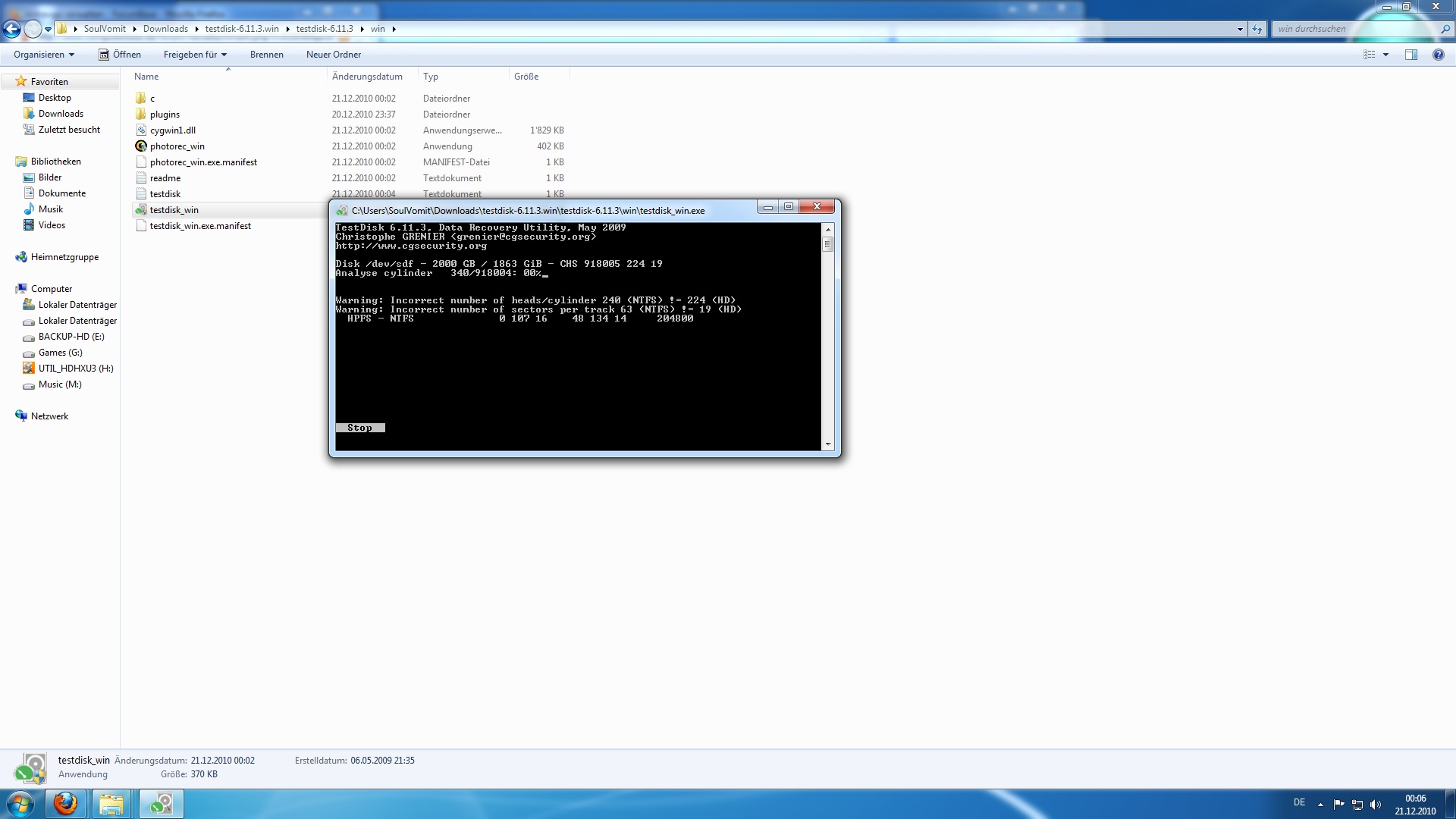Screen dimensions: 1456x819
Task: Open the address bar history dropdown
Action: click(1240, 30)
